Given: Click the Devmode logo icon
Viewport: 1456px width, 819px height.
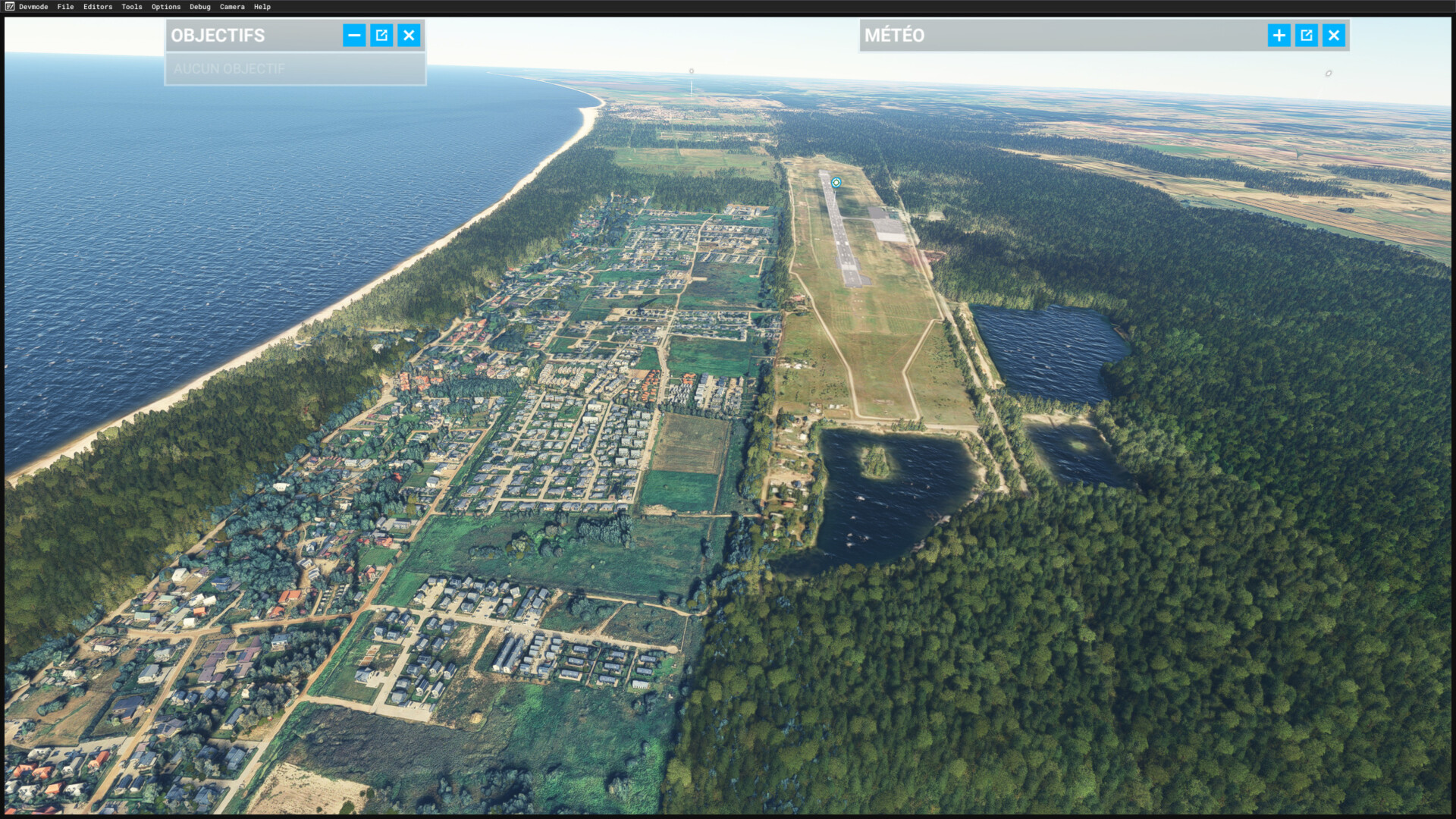Looking at the screenshot, I should [10, 6].
